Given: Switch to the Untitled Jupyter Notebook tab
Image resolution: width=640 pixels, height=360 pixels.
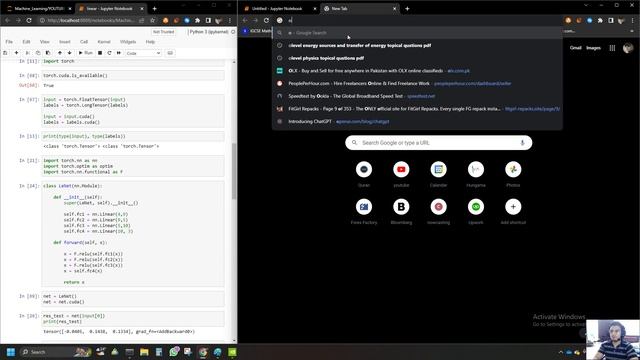Looking at the screenshot, I should (x=279, y=9).
